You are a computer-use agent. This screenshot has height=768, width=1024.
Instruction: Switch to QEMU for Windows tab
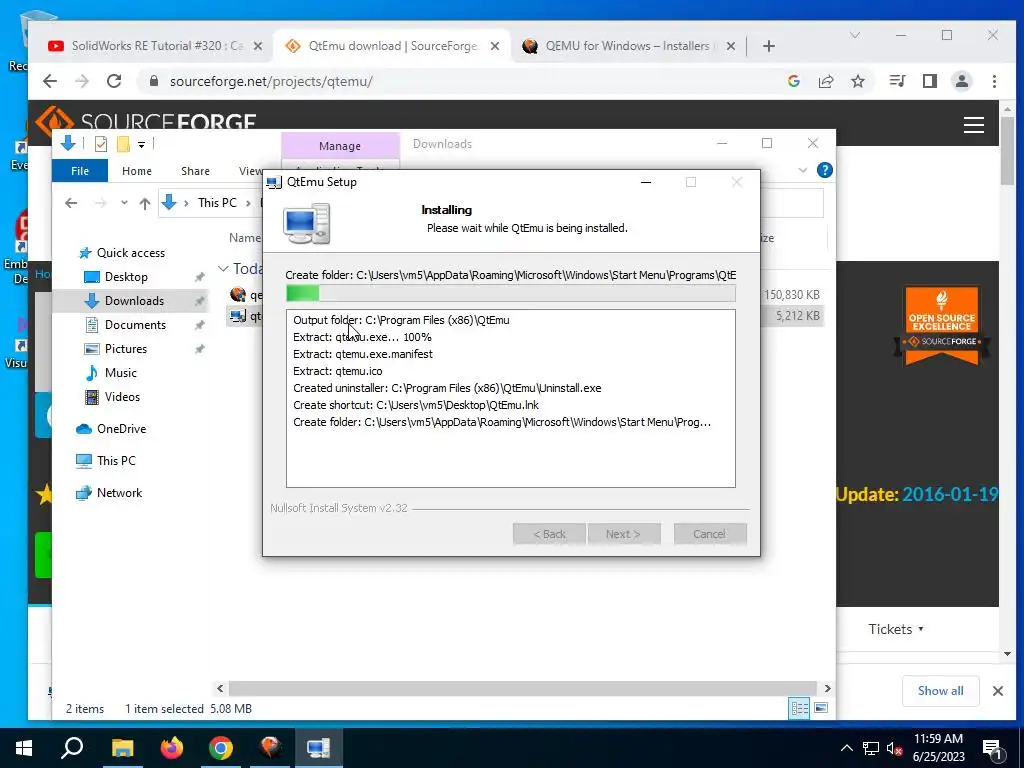pyautogui.click(x=627, y=46)
